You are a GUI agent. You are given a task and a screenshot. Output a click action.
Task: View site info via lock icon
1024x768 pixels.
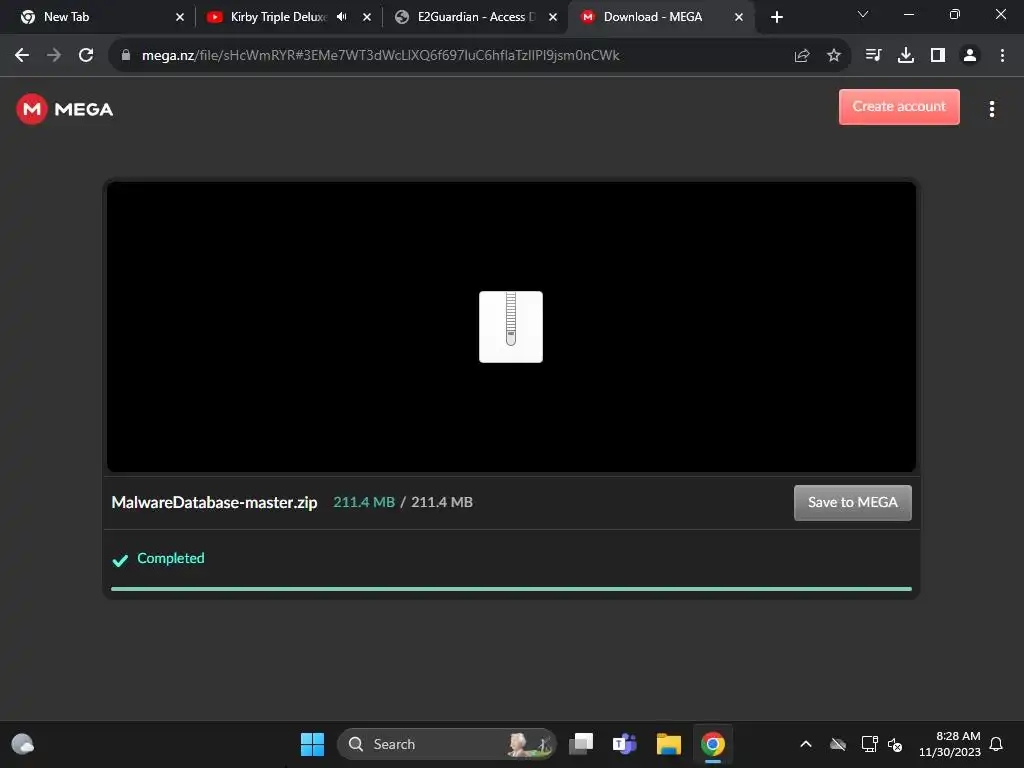pyautogui.click(x=126, y=56)
